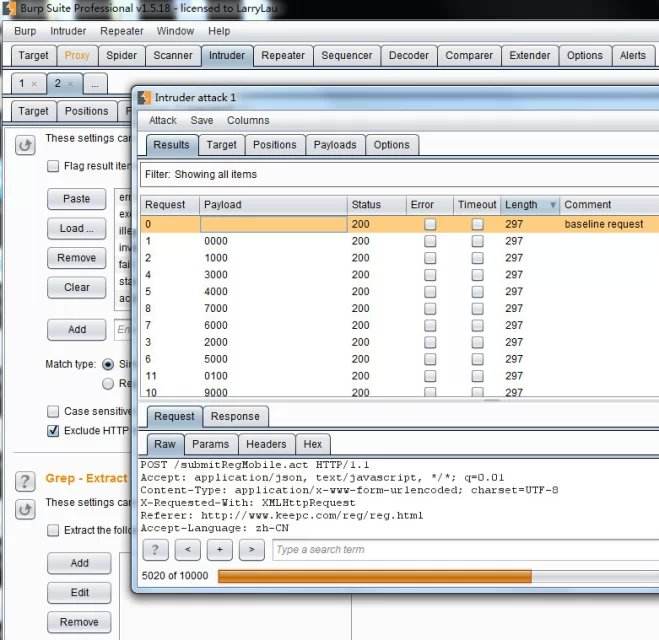The height and width of the screenshot is (640, 659).
Task: Open the Repeater menu in menu bar
Action: (122, 31)
